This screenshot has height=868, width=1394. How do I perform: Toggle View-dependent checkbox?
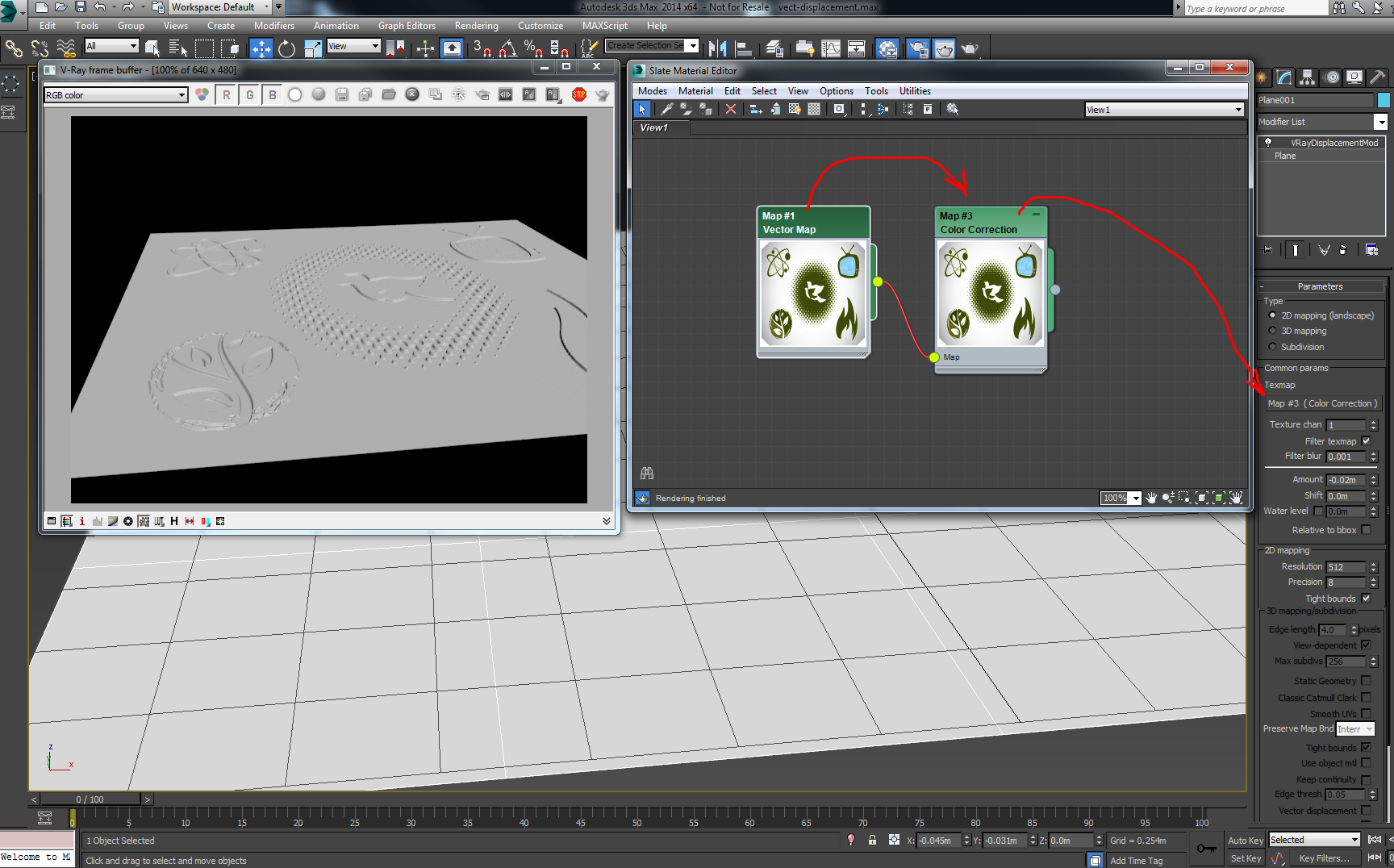coord(1366,645)
